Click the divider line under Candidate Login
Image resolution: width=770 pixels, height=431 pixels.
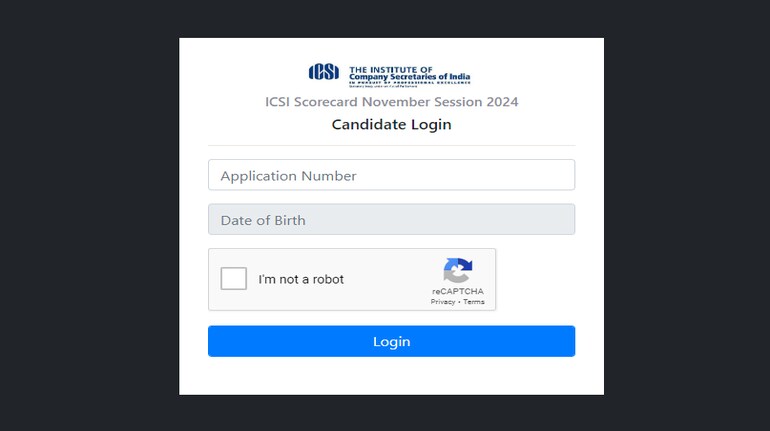(391, 145)
